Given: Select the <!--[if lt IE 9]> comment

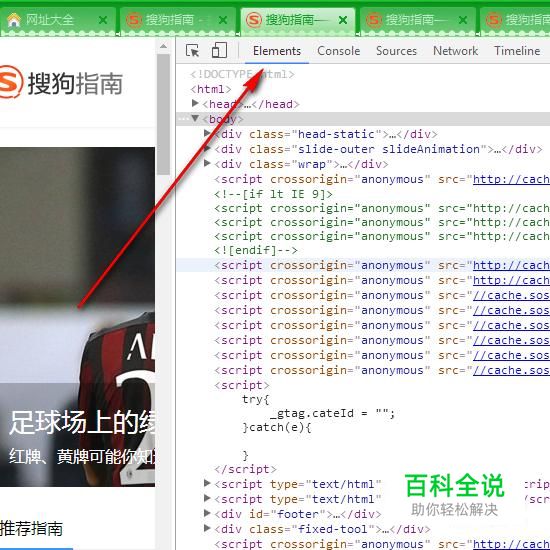Looking at the screenshot, I should (x=273, y=194).
